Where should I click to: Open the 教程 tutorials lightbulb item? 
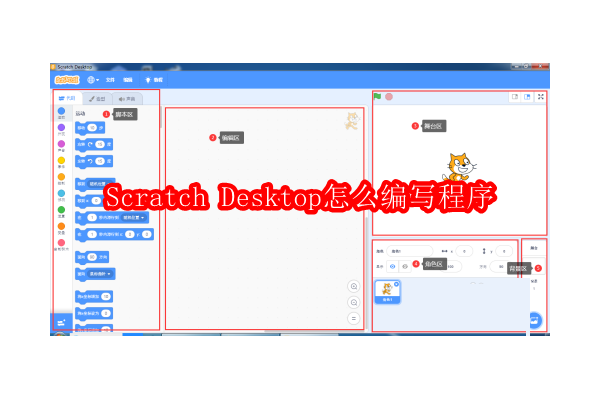(x=154, y=80)
